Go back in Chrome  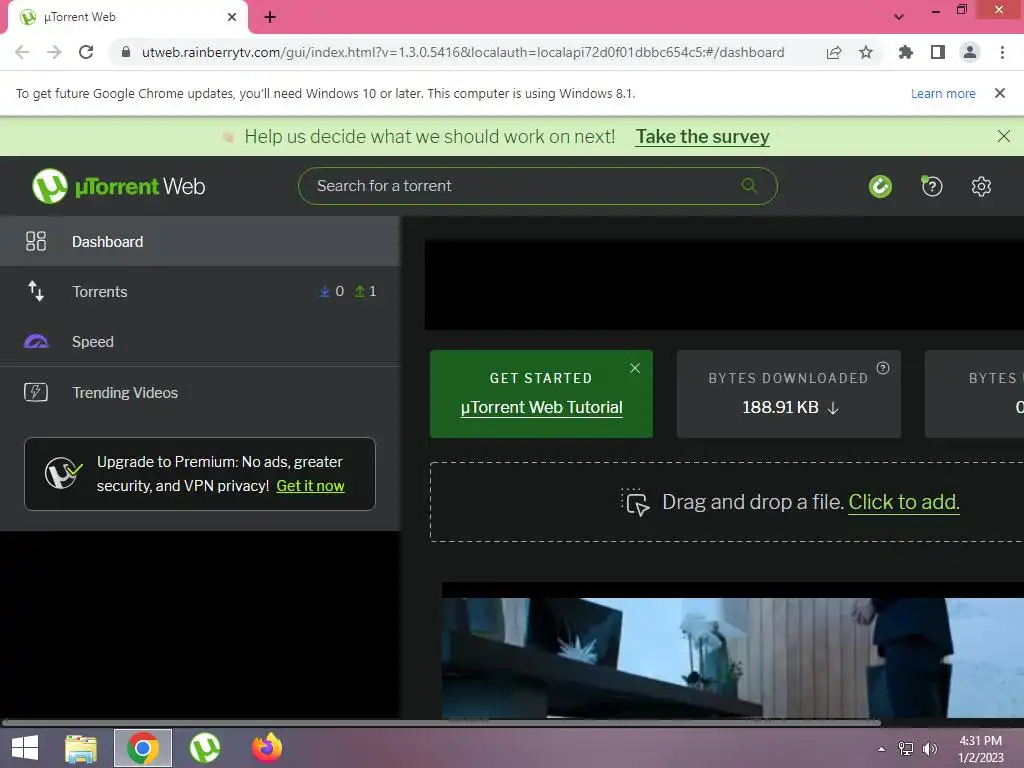click(22, 52)
